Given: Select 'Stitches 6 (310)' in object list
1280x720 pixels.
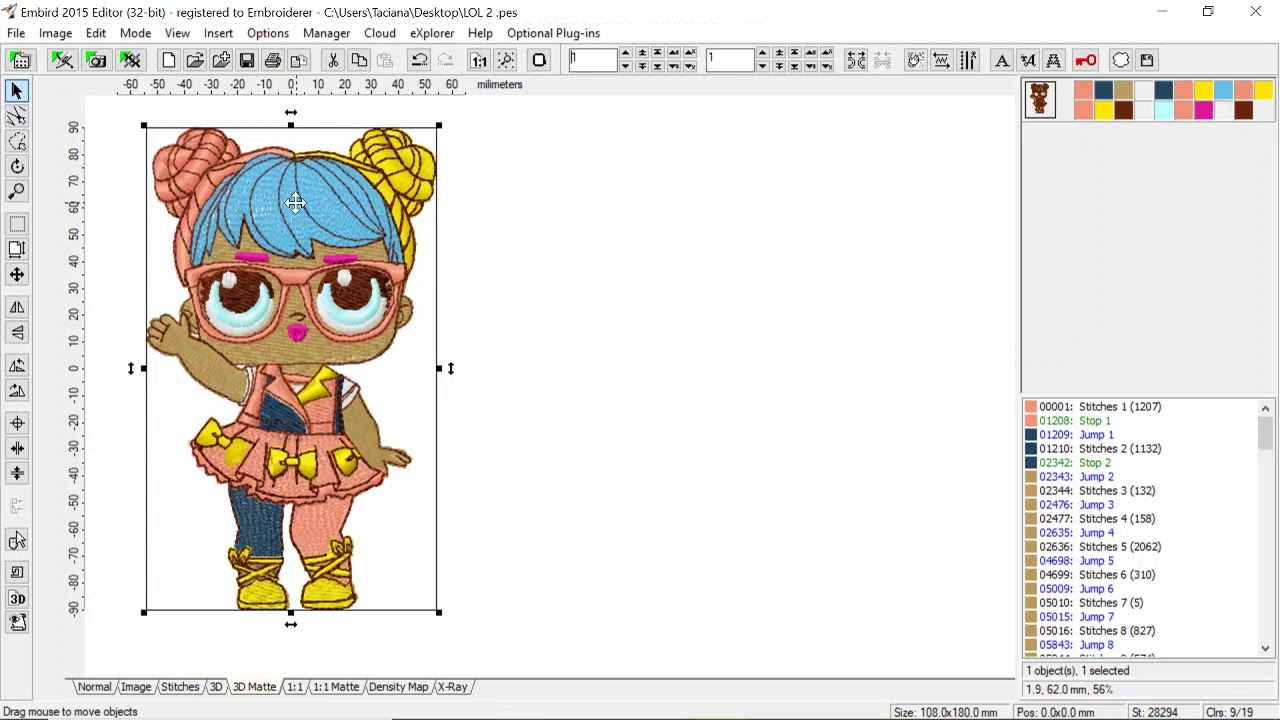Looking at the screenshot, I should (1097, 575).
